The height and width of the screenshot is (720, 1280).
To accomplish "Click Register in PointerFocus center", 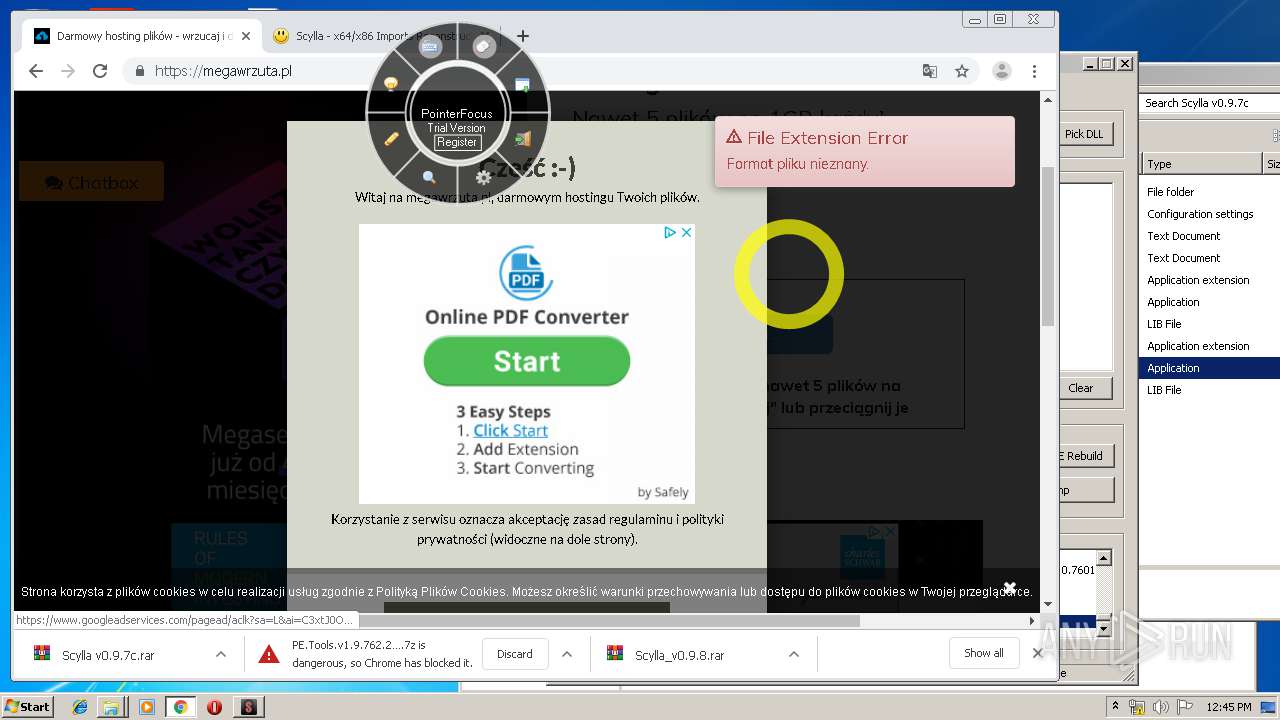I will 456,142.
